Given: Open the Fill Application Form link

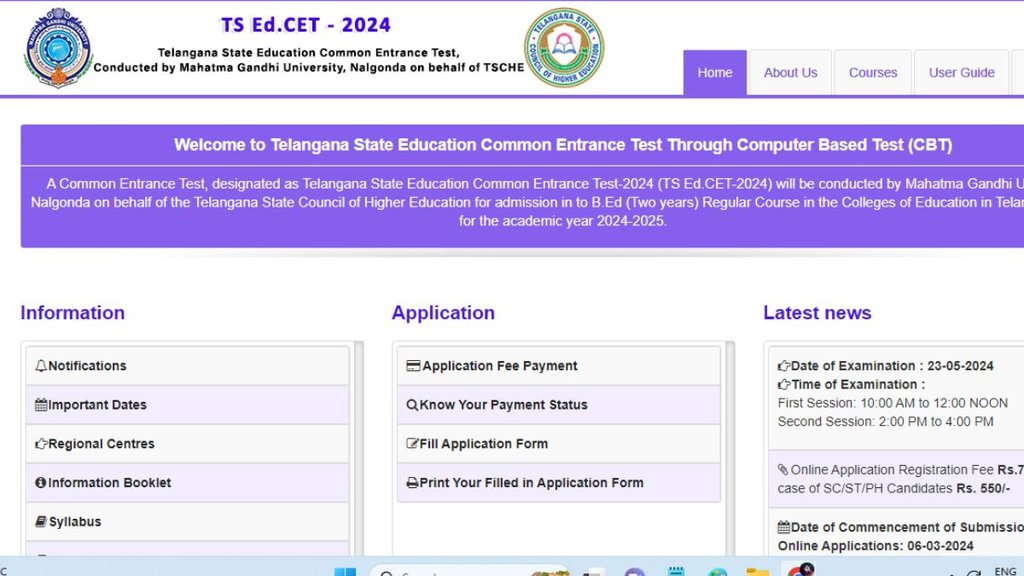Looking at the screenshot, I should pyautogui.click(x=483, y=444).
